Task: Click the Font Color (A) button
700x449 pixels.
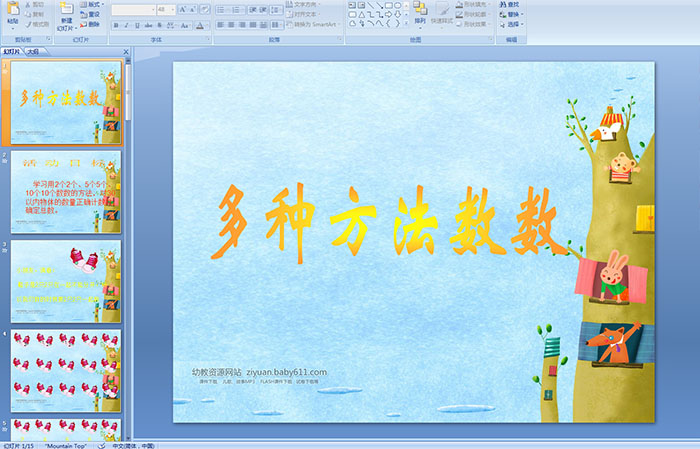Action: click(200, 25)
